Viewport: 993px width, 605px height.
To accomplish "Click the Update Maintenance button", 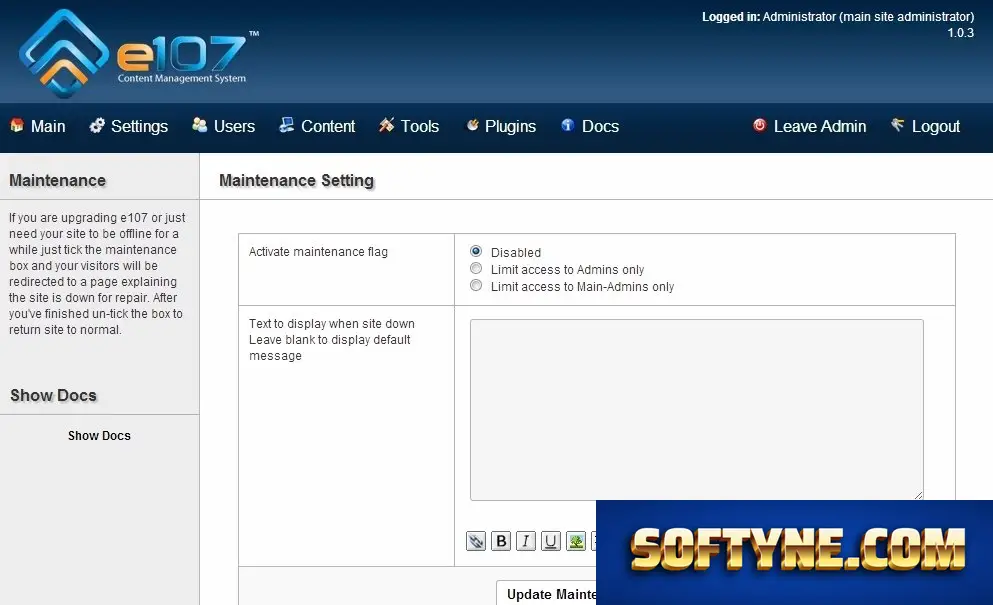I will click(x=547, y=594).
